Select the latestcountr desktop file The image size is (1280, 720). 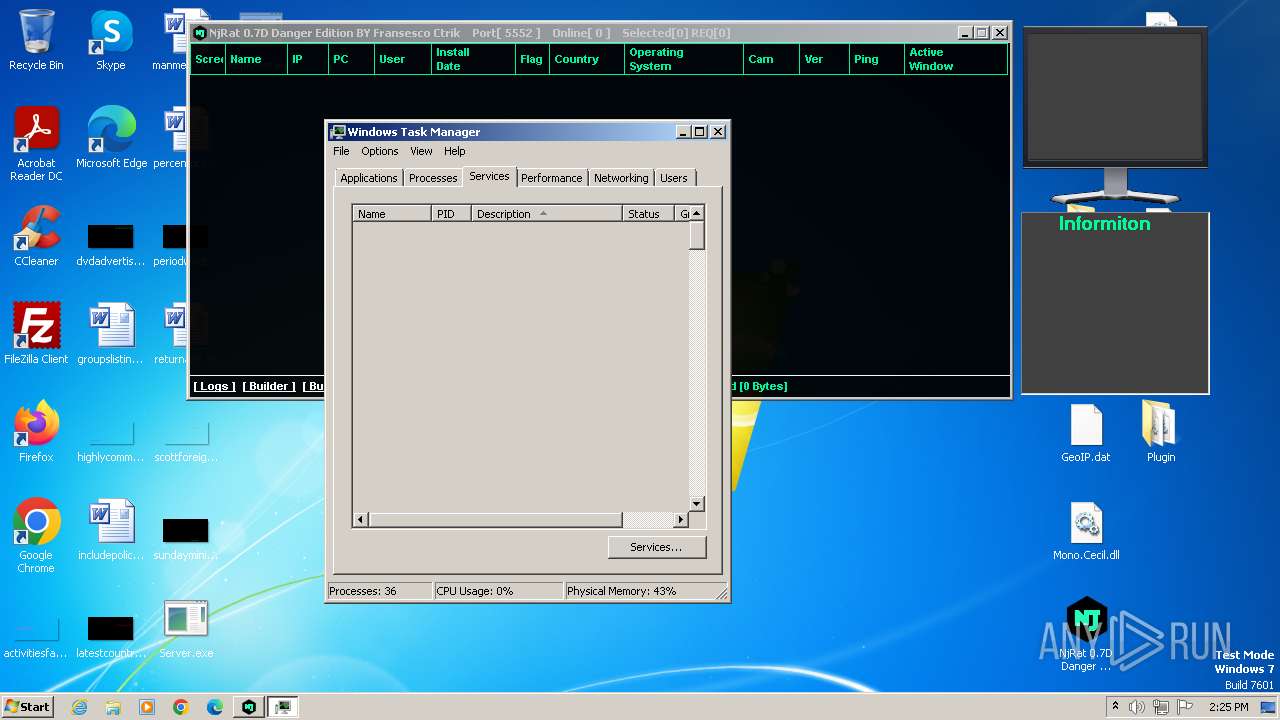(111, 636)
